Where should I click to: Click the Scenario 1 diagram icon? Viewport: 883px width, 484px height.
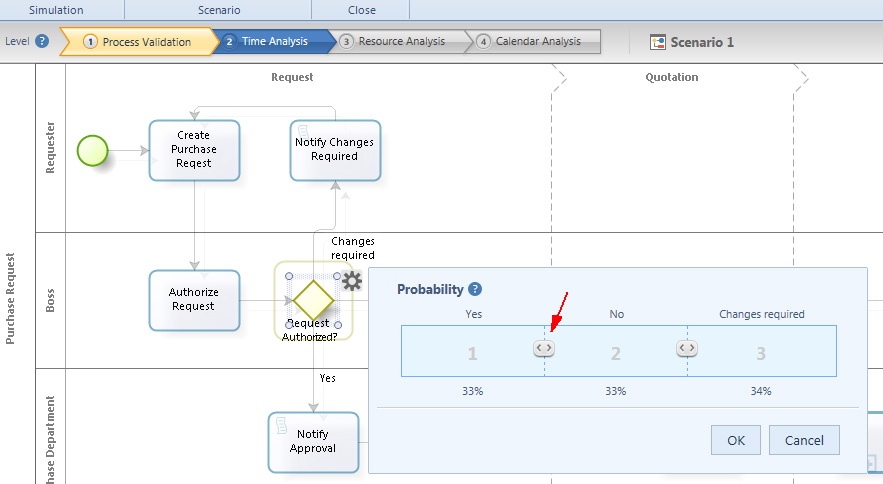658,42
